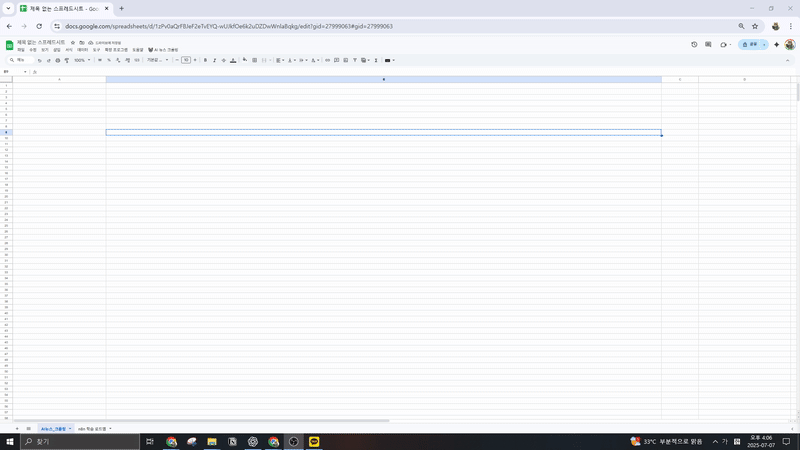
Task: Open the Gemini sparkle icon
Action: tap(777, 45)
